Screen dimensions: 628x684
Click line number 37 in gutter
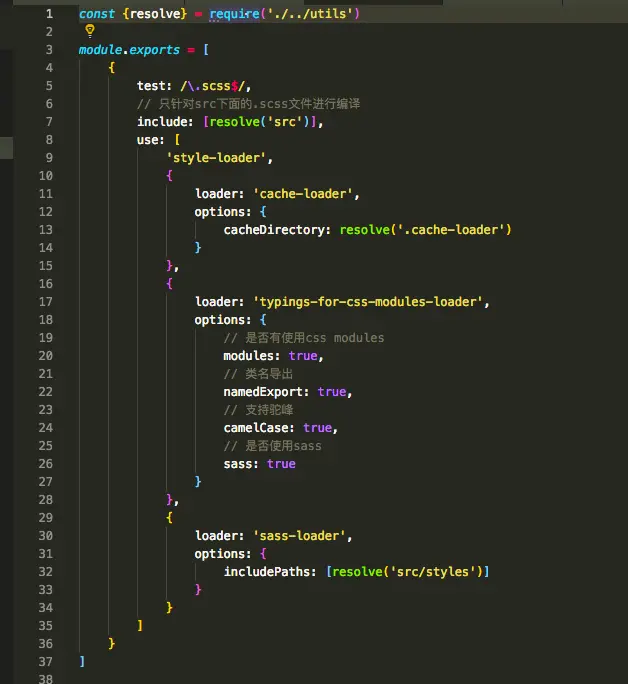coord(46,662)
